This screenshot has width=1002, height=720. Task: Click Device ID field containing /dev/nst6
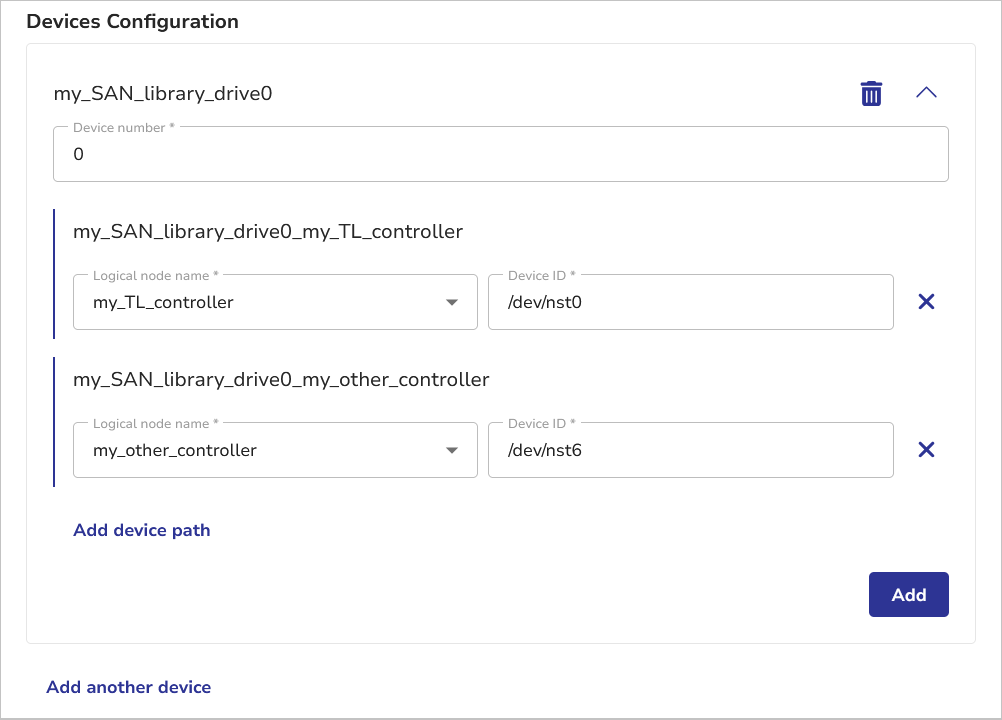(x=690, y=450)
